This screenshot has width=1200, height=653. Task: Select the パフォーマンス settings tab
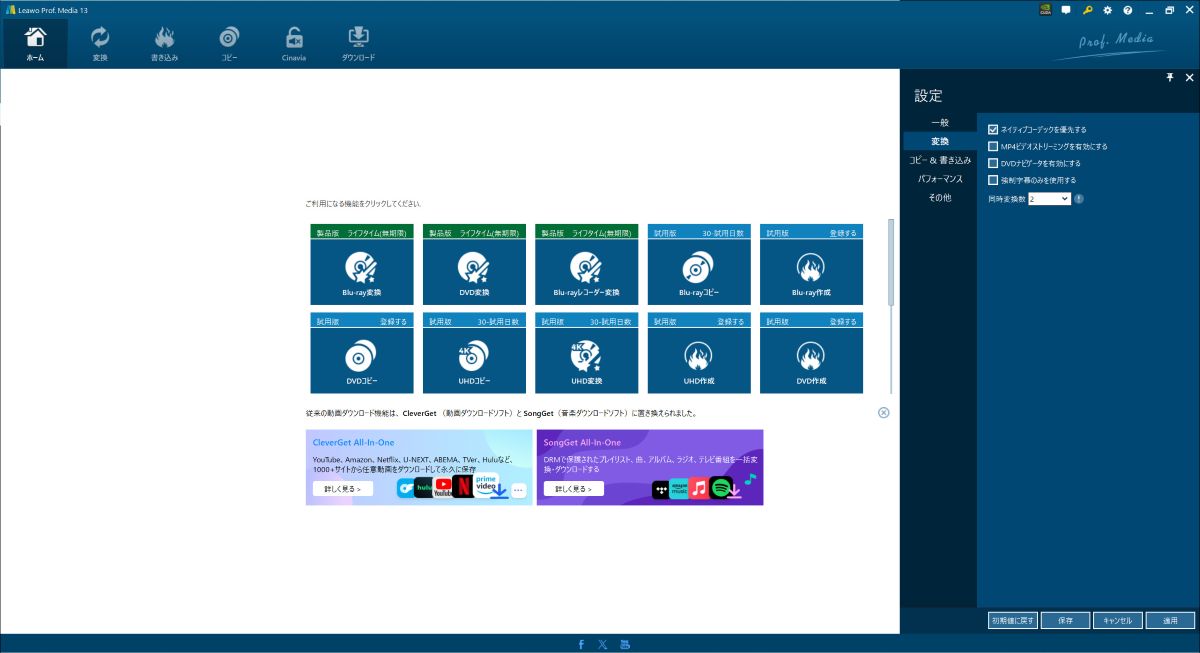(939, 179)
